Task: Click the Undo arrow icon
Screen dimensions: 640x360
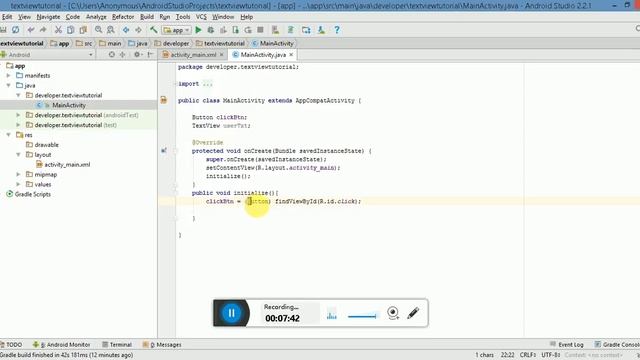Action: click(x=31, y=30)
